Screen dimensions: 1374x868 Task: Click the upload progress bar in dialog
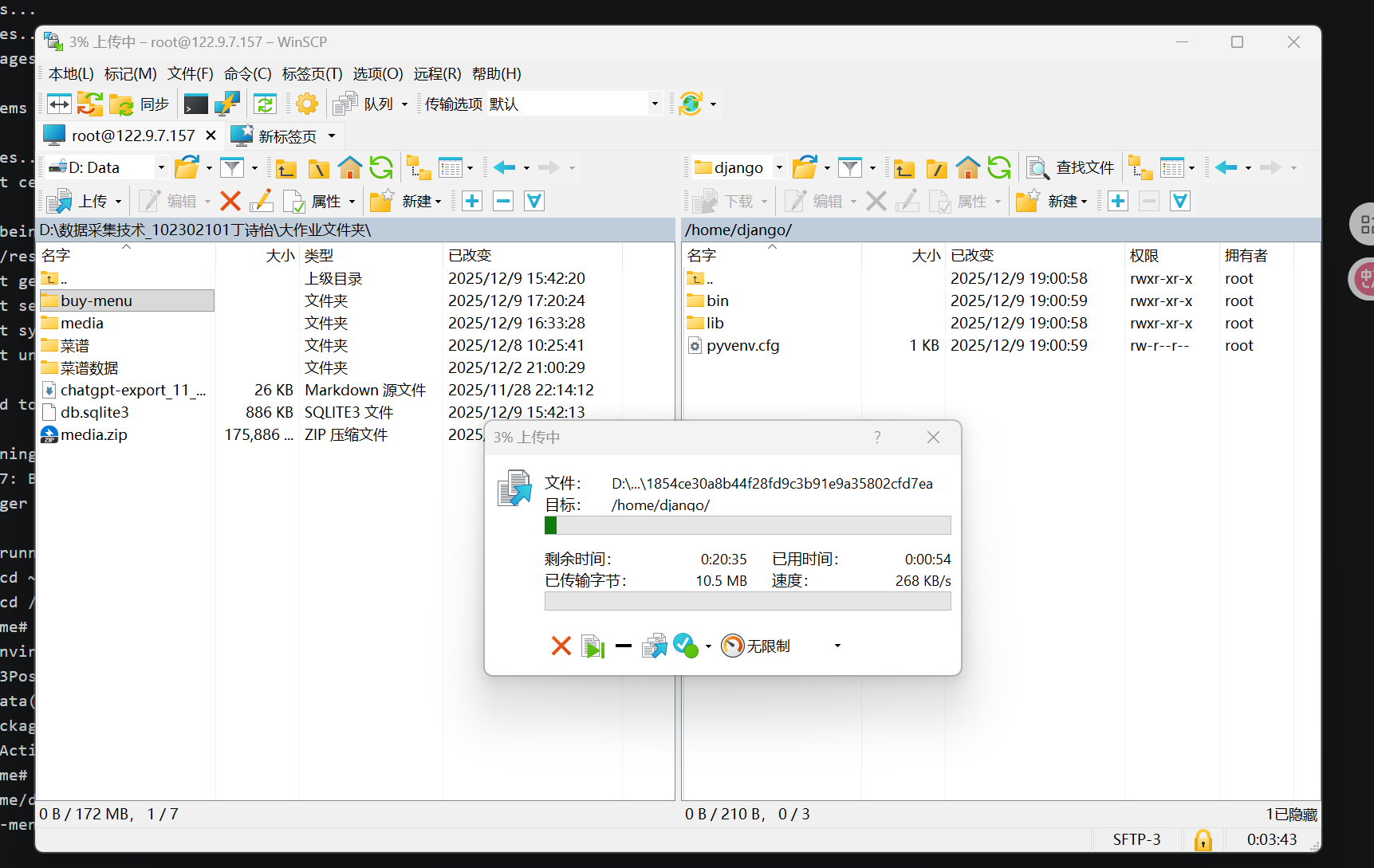click(x=747, y=524)
